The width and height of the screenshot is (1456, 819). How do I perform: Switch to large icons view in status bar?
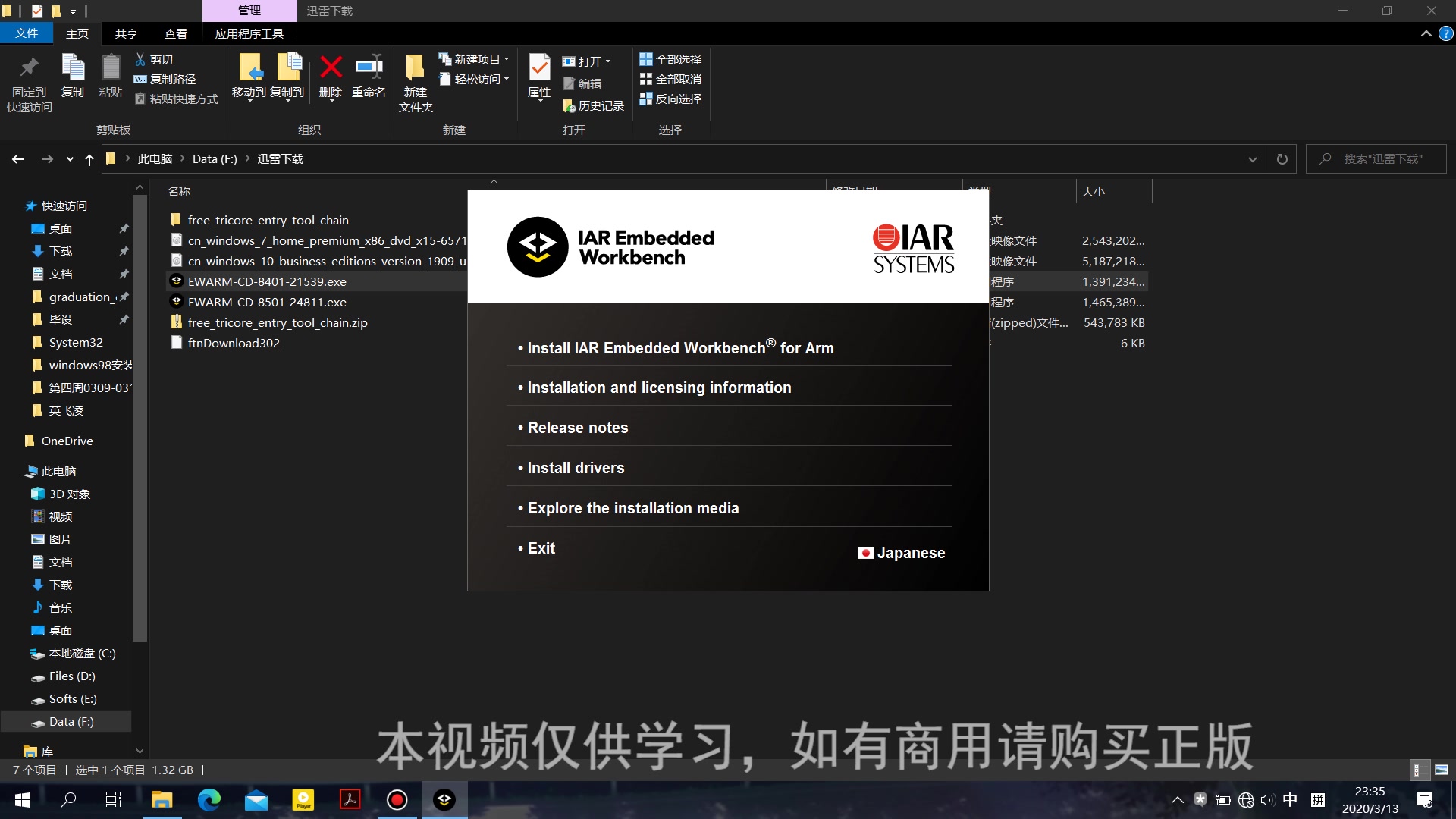[x=1442, y=770]
